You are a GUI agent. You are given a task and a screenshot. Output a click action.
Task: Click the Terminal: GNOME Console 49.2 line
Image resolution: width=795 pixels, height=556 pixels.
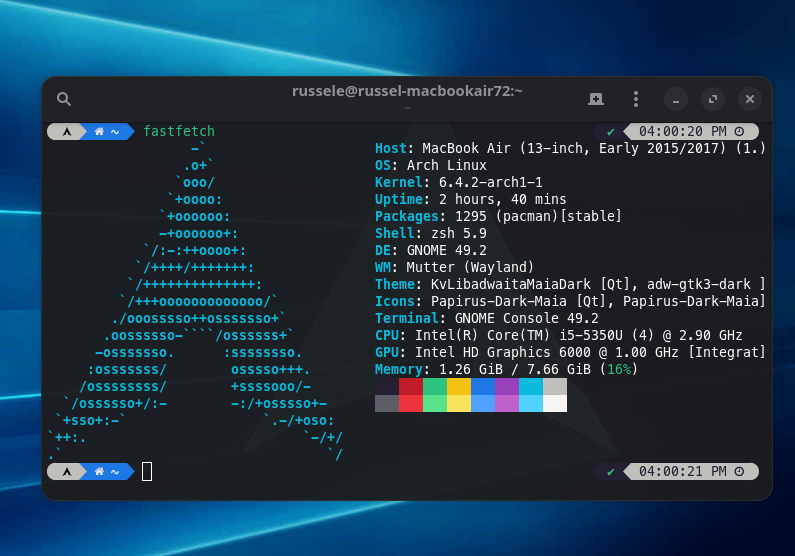[x=487, y=318]
